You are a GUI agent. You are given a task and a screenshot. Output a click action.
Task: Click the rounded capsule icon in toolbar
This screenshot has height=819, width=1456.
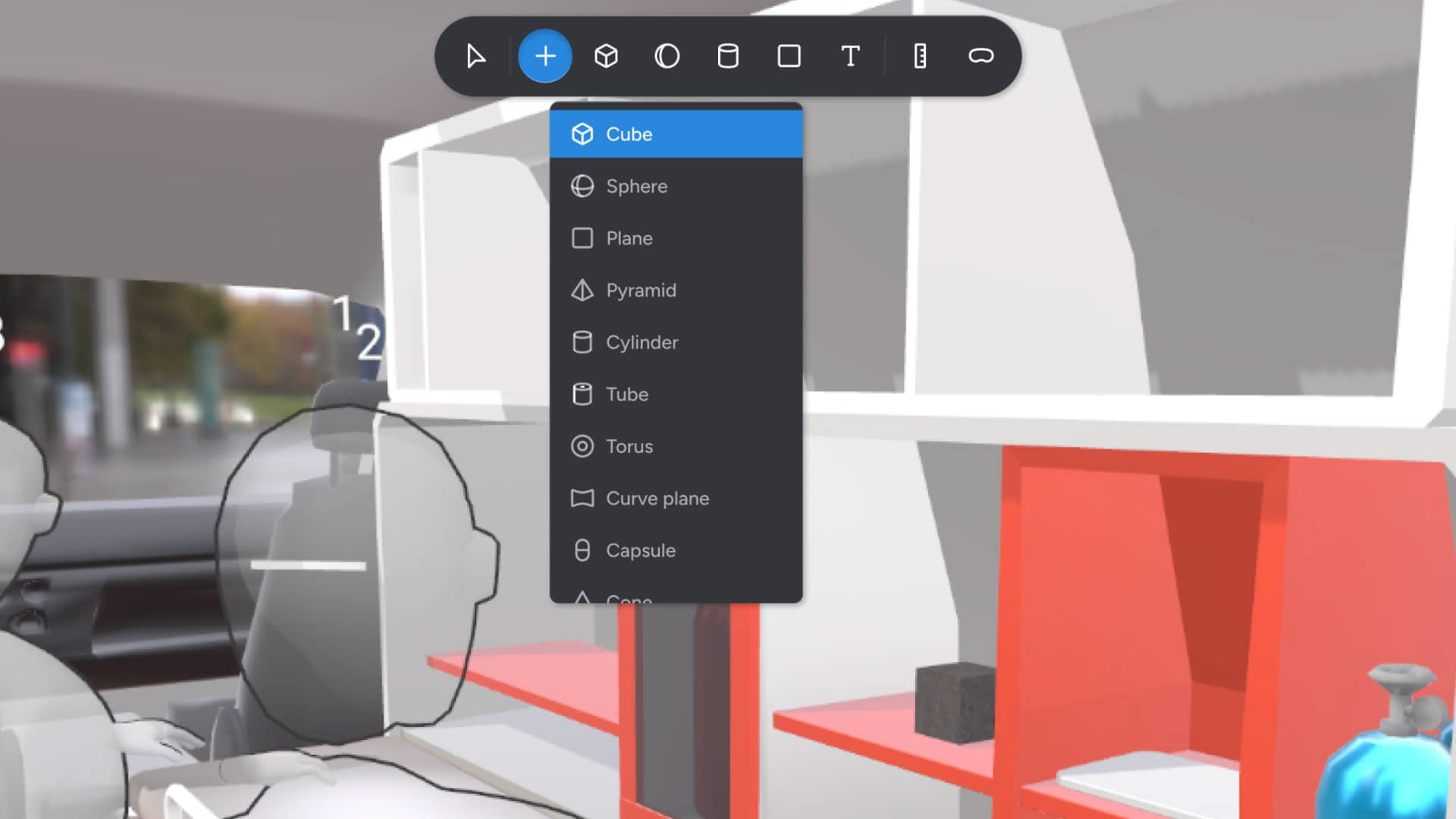pyautogui.click(x=981, y=56)
